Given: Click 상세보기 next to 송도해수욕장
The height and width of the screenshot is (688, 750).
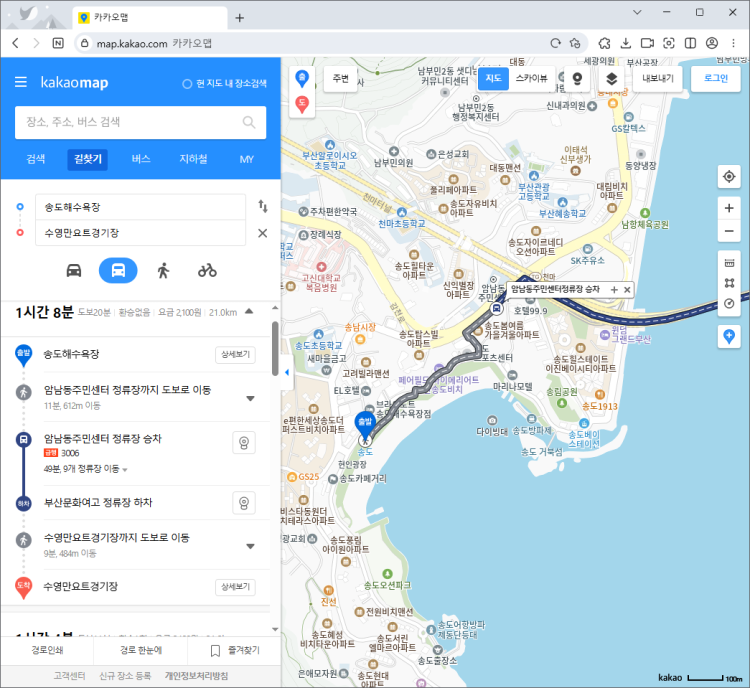Looking at the screenshot, I should pyautogui.click(x=235, y=355).
